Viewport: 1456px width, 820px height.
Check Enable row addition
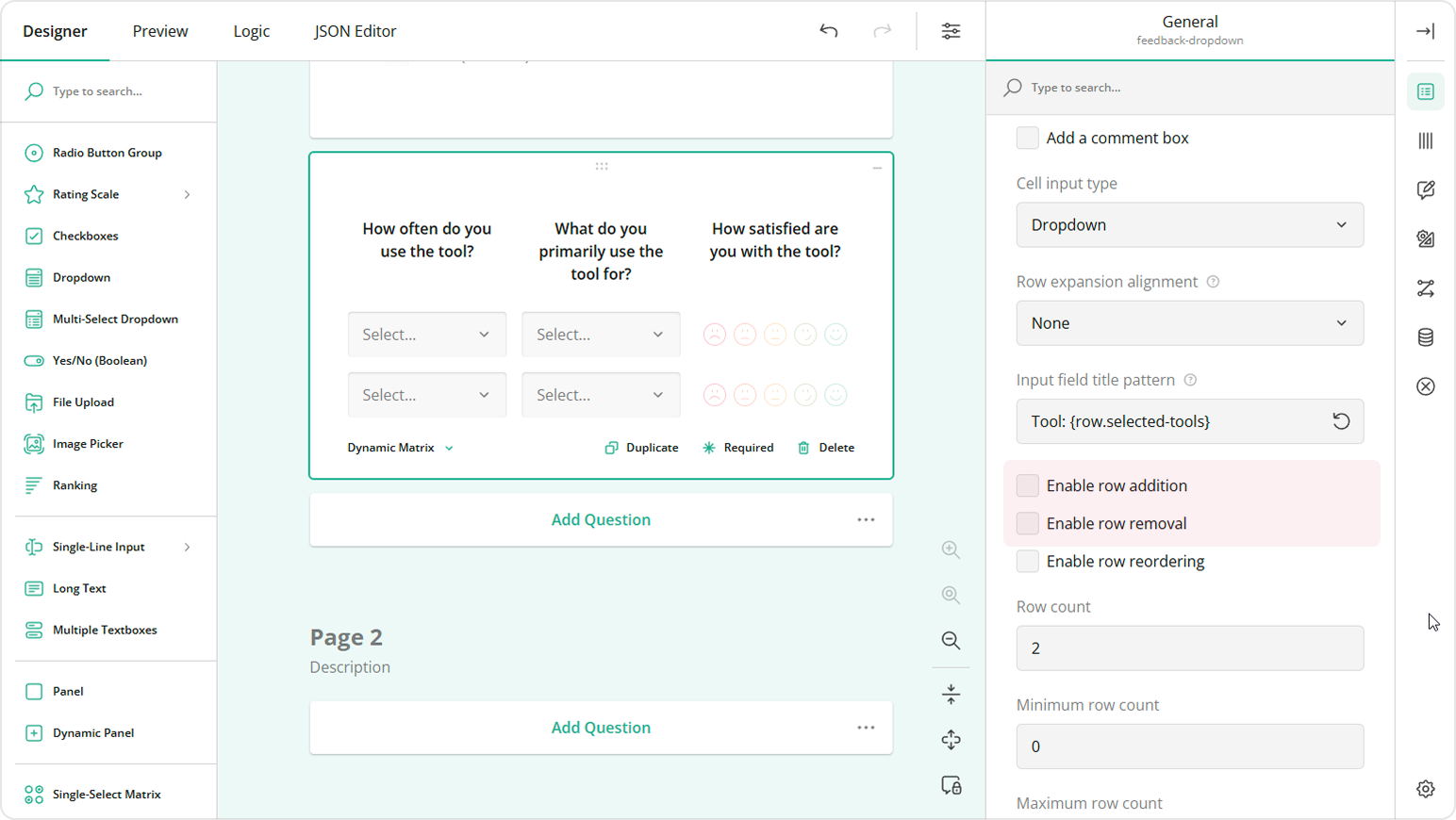1028,485
